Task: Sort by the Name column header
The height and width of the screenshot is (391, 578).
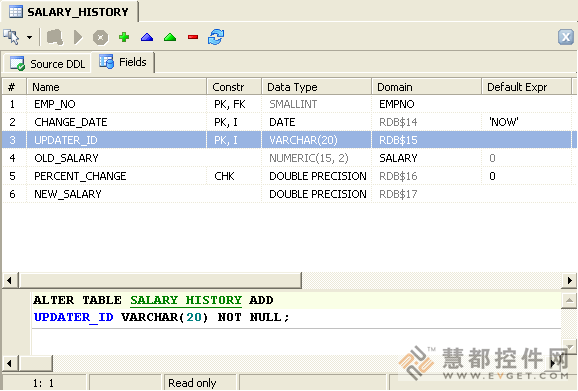Action: [x=116, y=87]
